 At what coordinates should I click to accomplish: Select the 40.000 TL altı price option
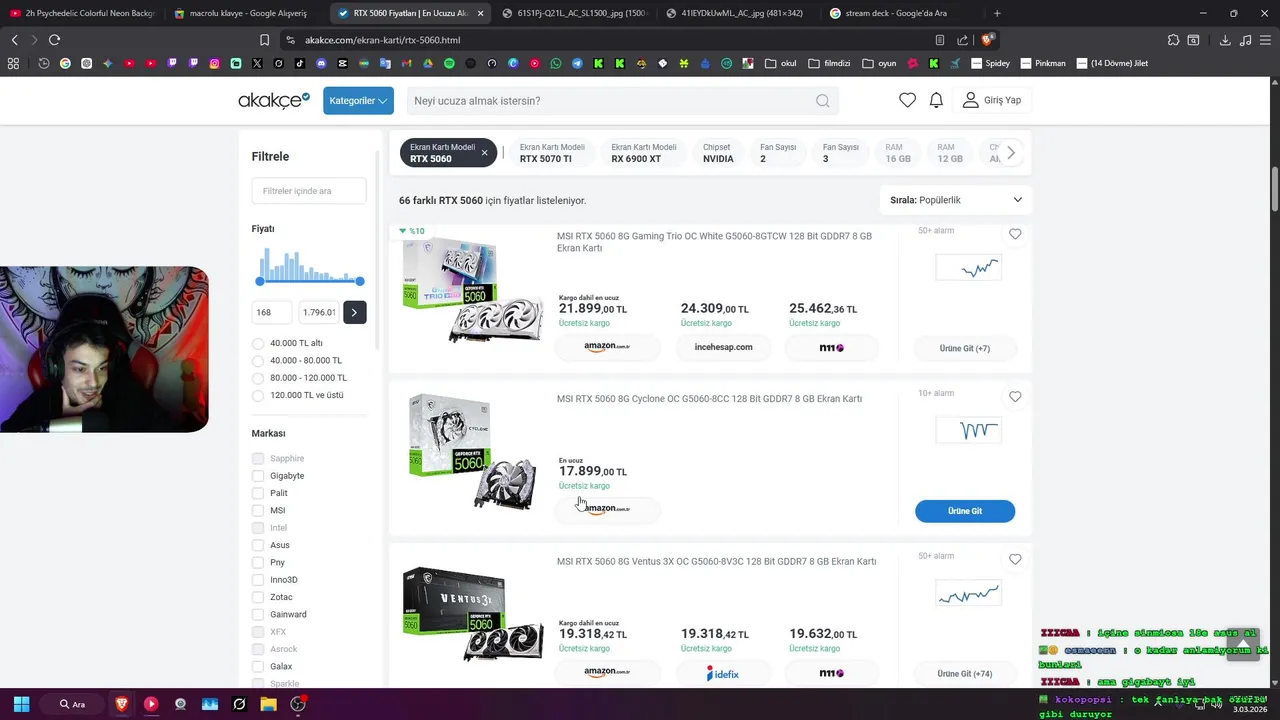coord(258,343)
